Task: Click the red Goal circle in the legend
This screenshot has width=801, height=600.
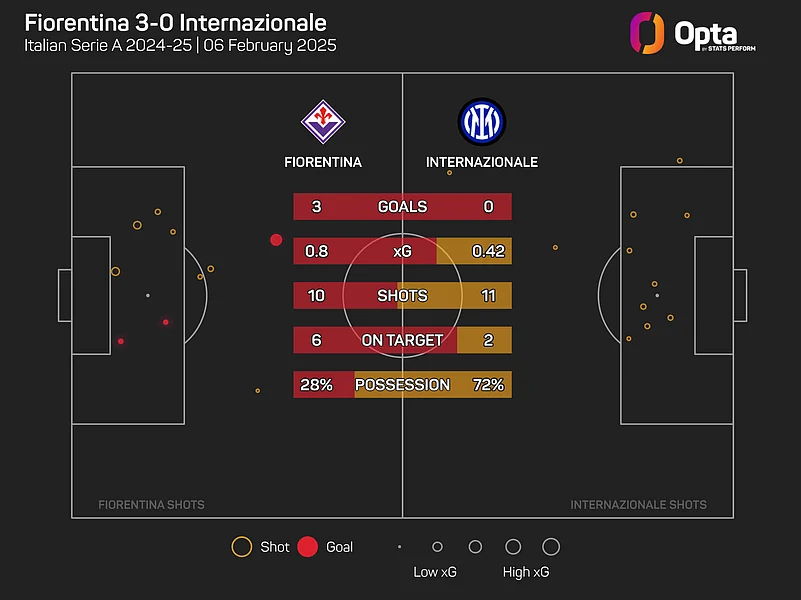Action: pyautogui.click(x=308, y=547)
